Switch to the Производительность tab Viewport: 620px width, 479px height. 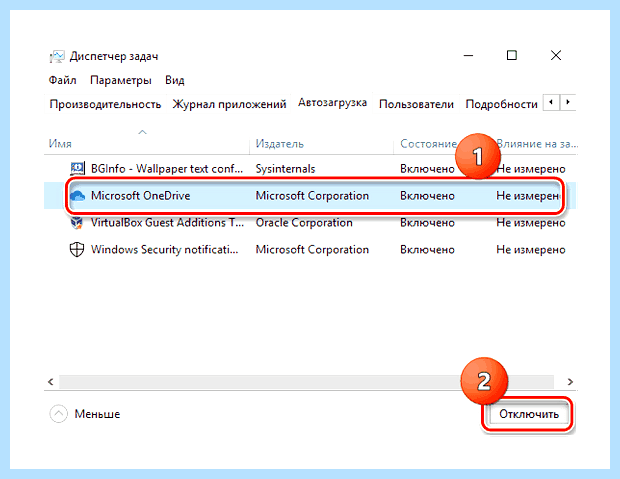click(105, 104)
